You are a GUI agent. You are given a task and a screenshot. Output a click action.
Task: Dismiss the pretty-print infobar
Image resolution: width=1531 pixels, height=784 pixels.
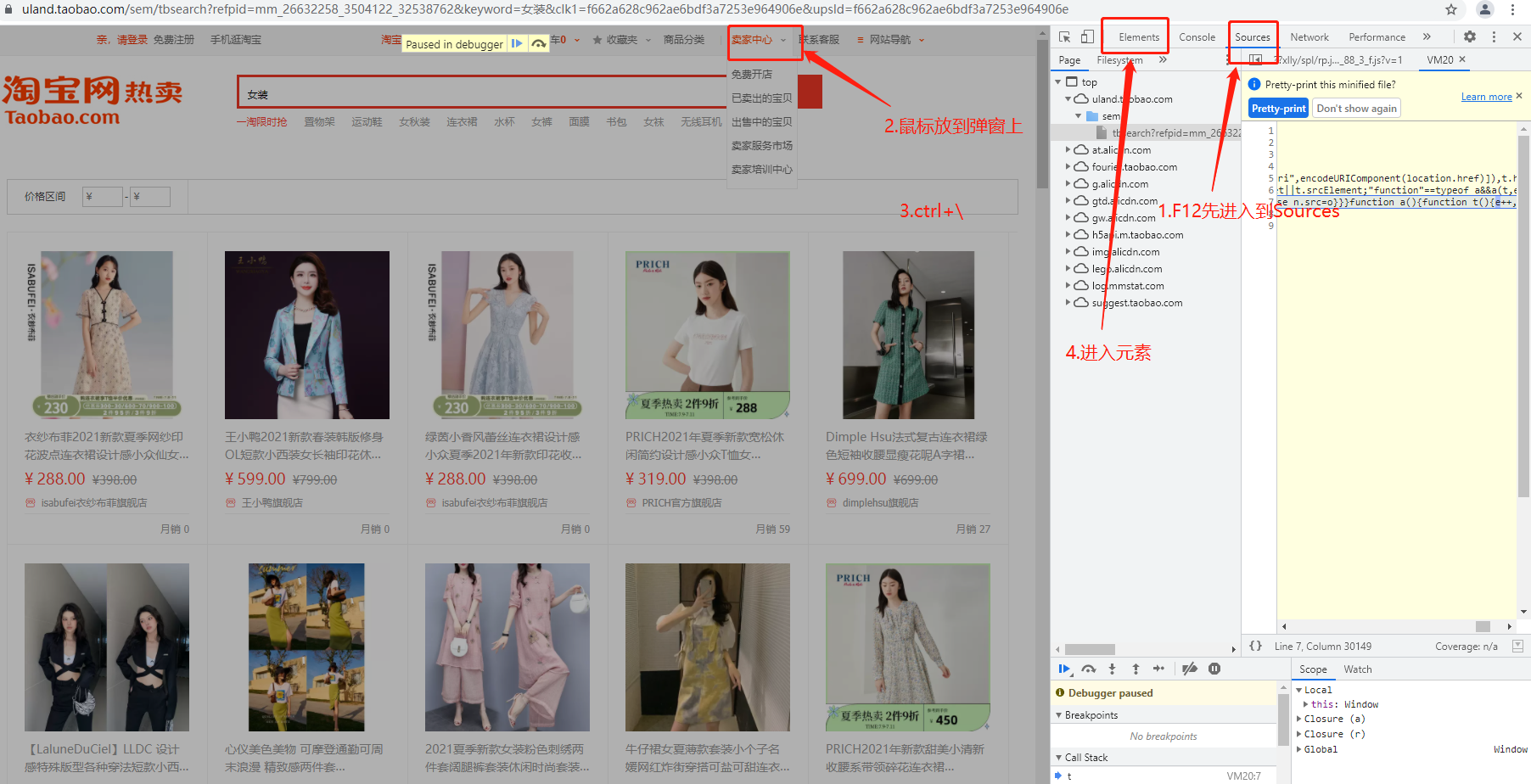click(1519, 96)
